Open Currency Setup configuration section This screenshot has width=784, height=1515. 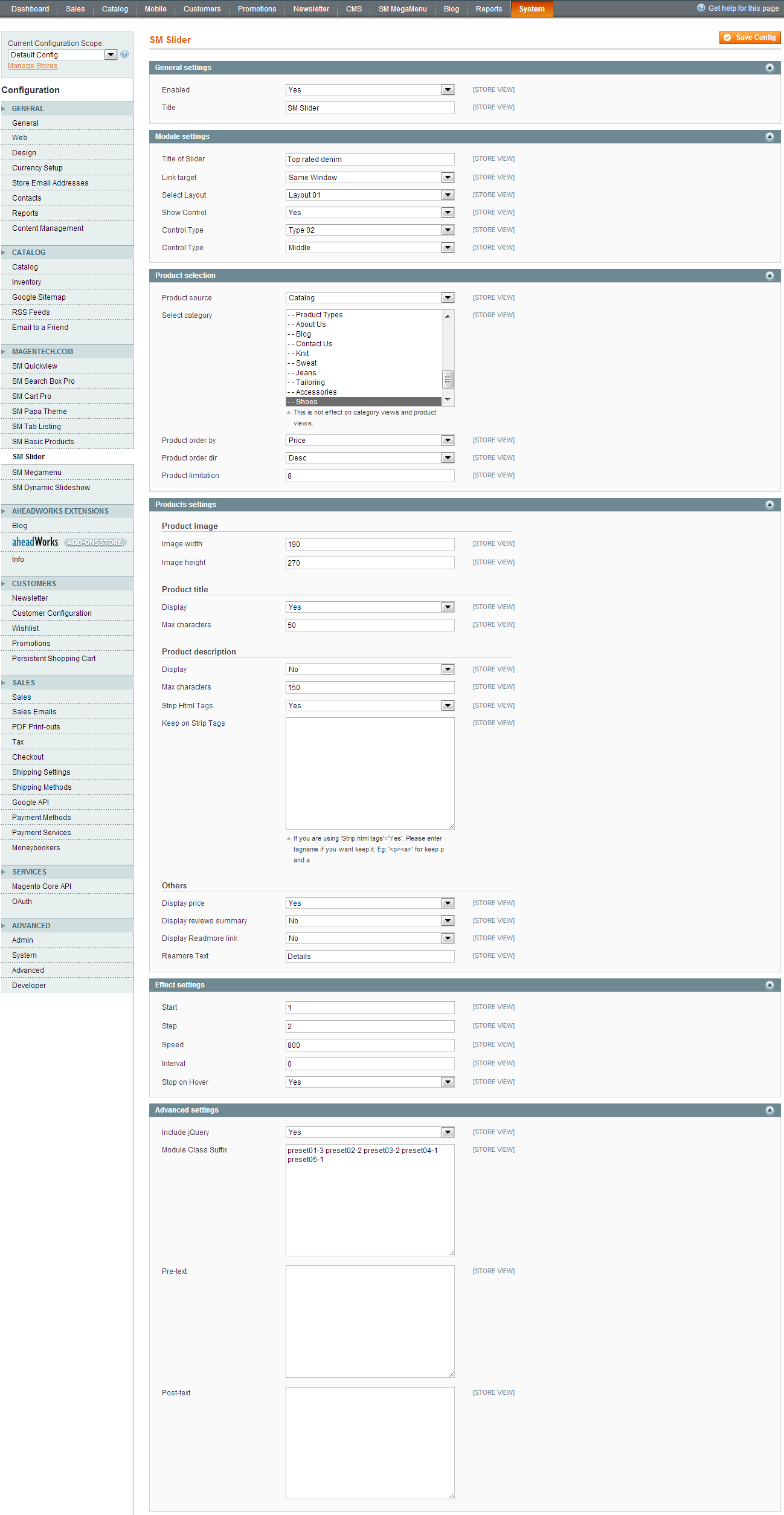(67, 168)
